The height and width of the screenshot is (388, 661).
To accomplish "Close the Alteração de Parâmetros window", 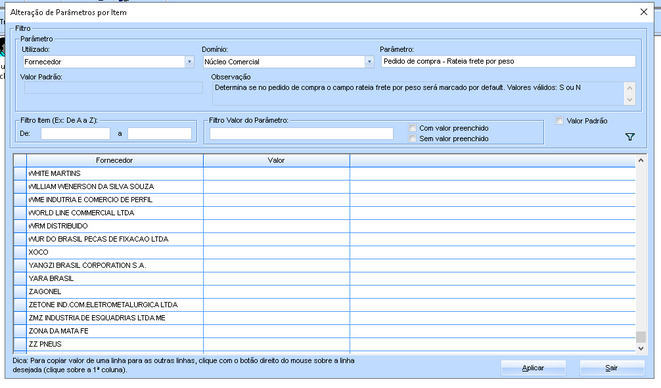I will (644, 12).
